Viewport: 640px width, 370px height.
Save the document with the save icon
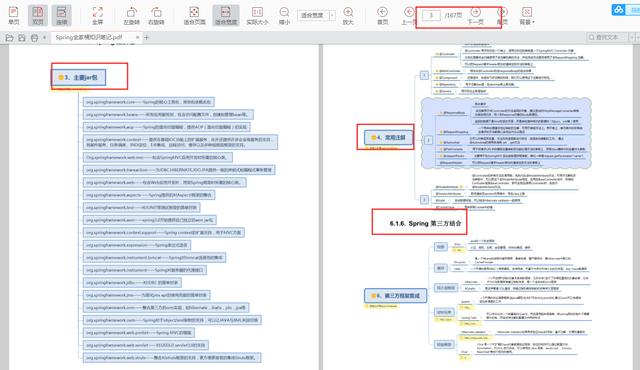(22, 38)
